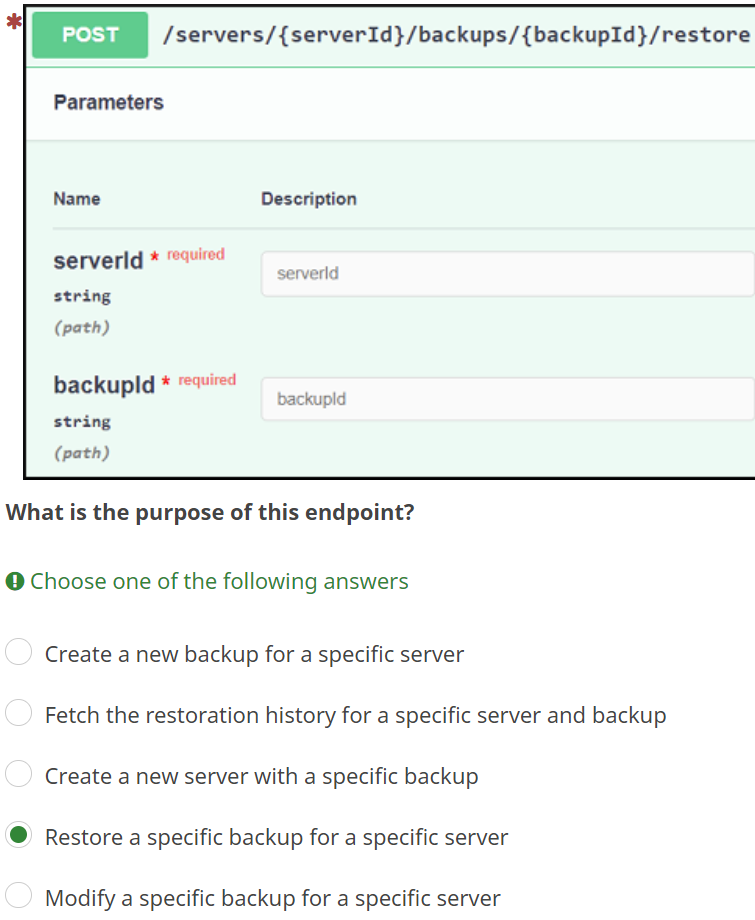Screen dimensions: 755x920
Task: Click the Name column header
Action: pyautogui.click(x=77, y=199)
